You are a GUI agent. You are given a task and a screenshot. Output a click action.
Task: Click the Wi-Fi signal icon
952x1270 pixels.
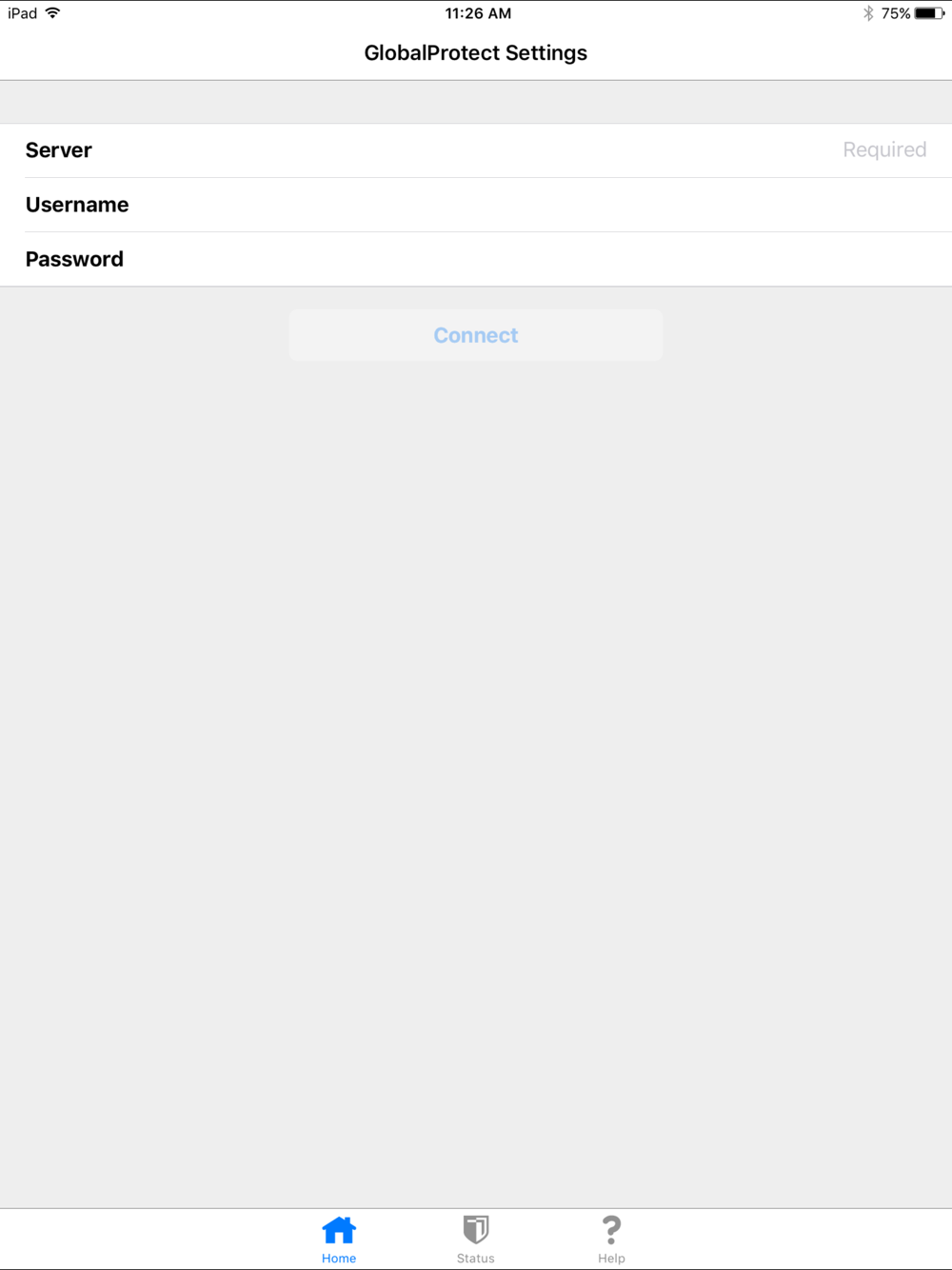coord(52,13)
